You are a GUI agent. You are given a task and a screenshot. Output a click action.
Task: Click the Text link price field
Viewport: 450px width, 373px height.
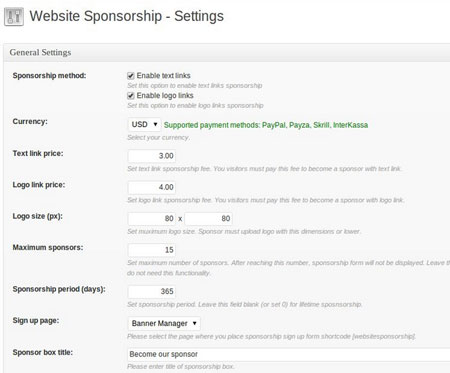(x=152, y=156)
